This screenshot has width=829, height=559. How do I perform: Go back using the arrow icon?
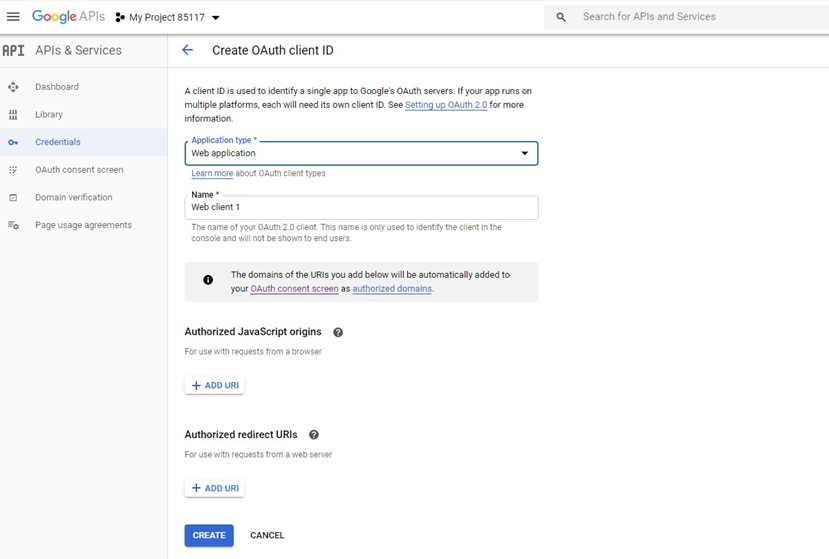[187, 50]
